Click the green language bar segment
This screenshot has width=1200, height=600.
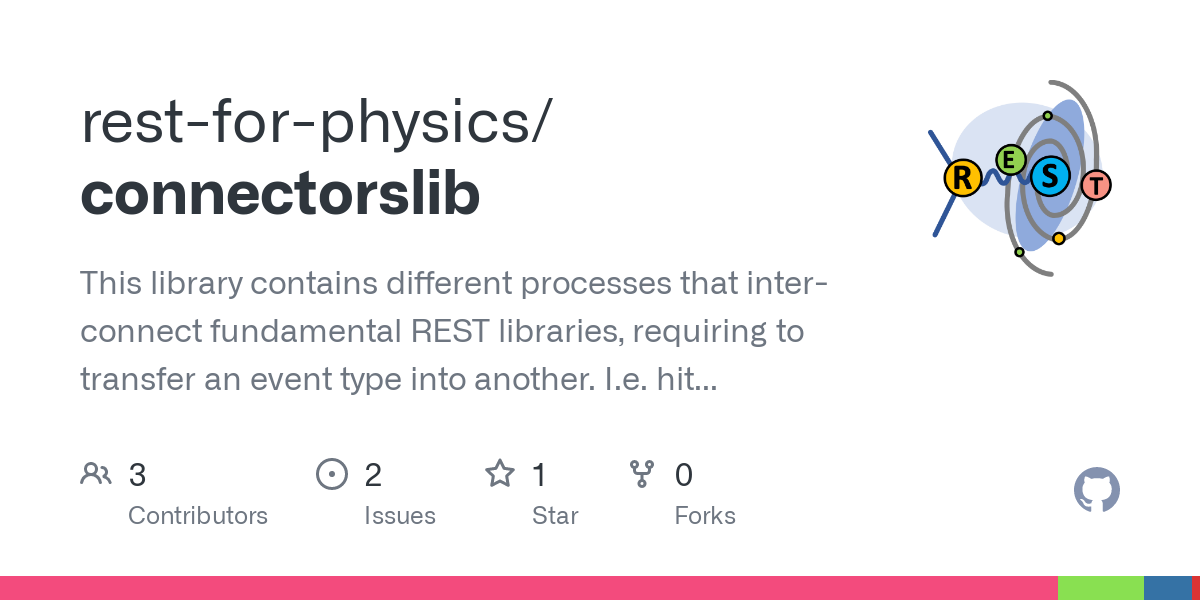1101,588
